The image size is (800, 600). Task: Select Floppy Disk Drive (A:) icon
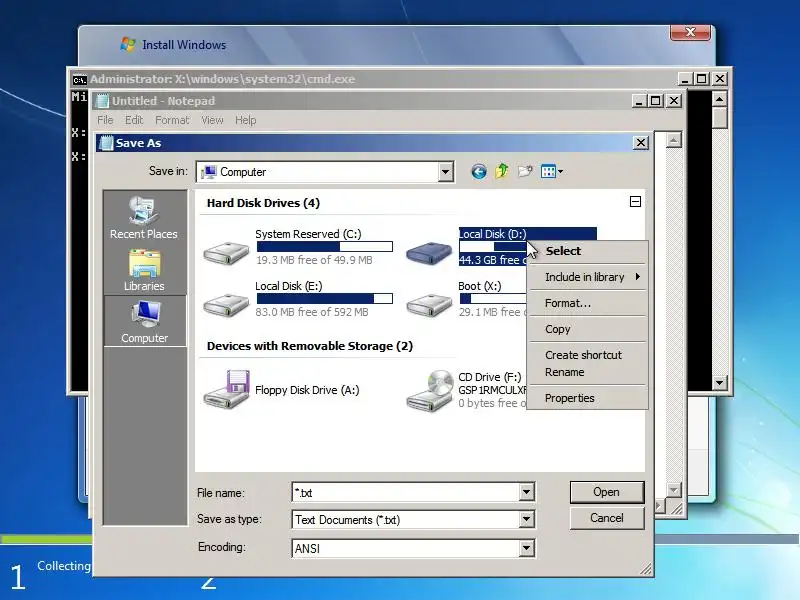pos(226,390)
